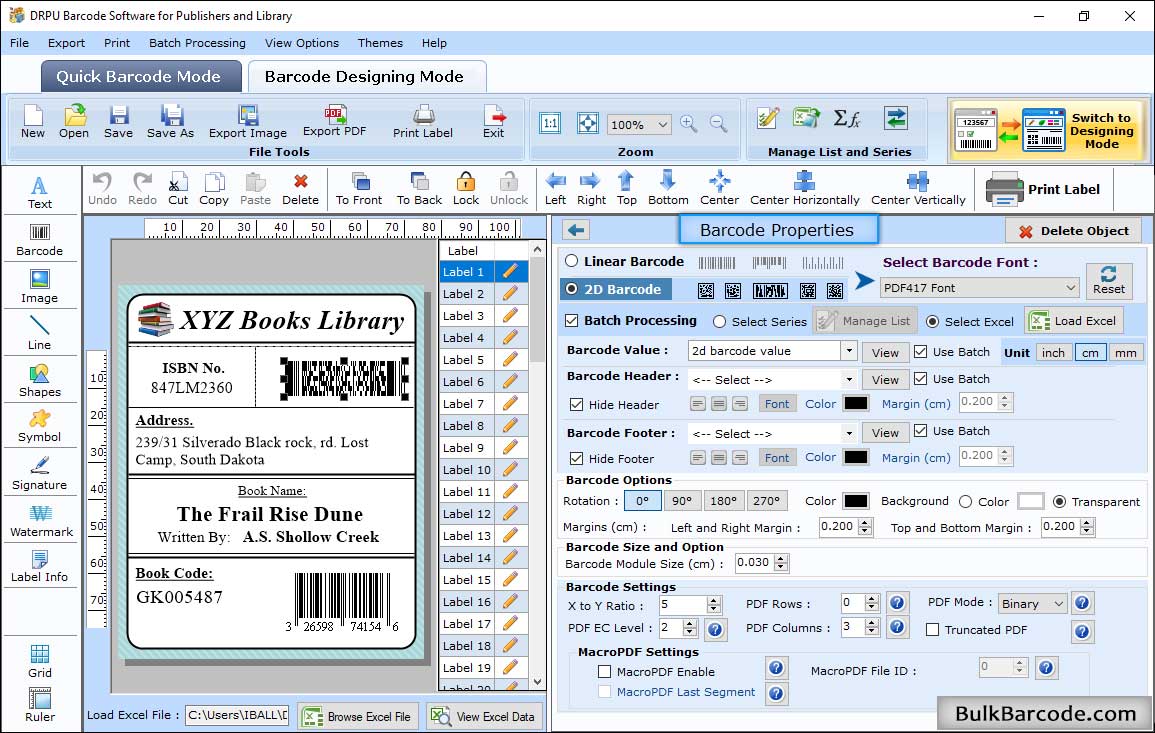
Task: Toggle the Hide Footer checkbox
Action: [x=577, y=458]
